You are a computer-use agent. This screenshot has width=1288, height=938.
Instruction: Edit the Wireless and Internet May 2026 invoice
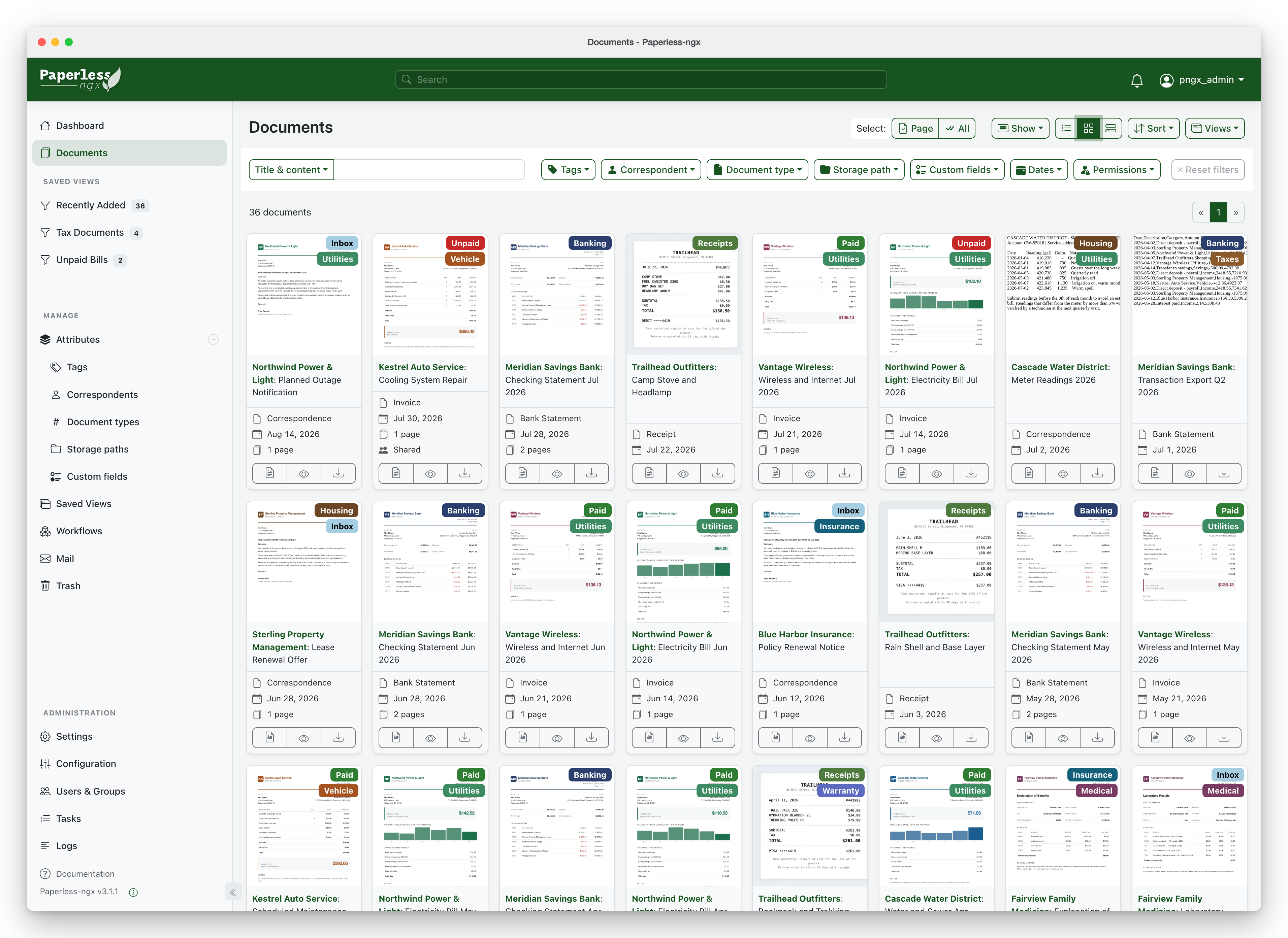(x=1155, y=738)
